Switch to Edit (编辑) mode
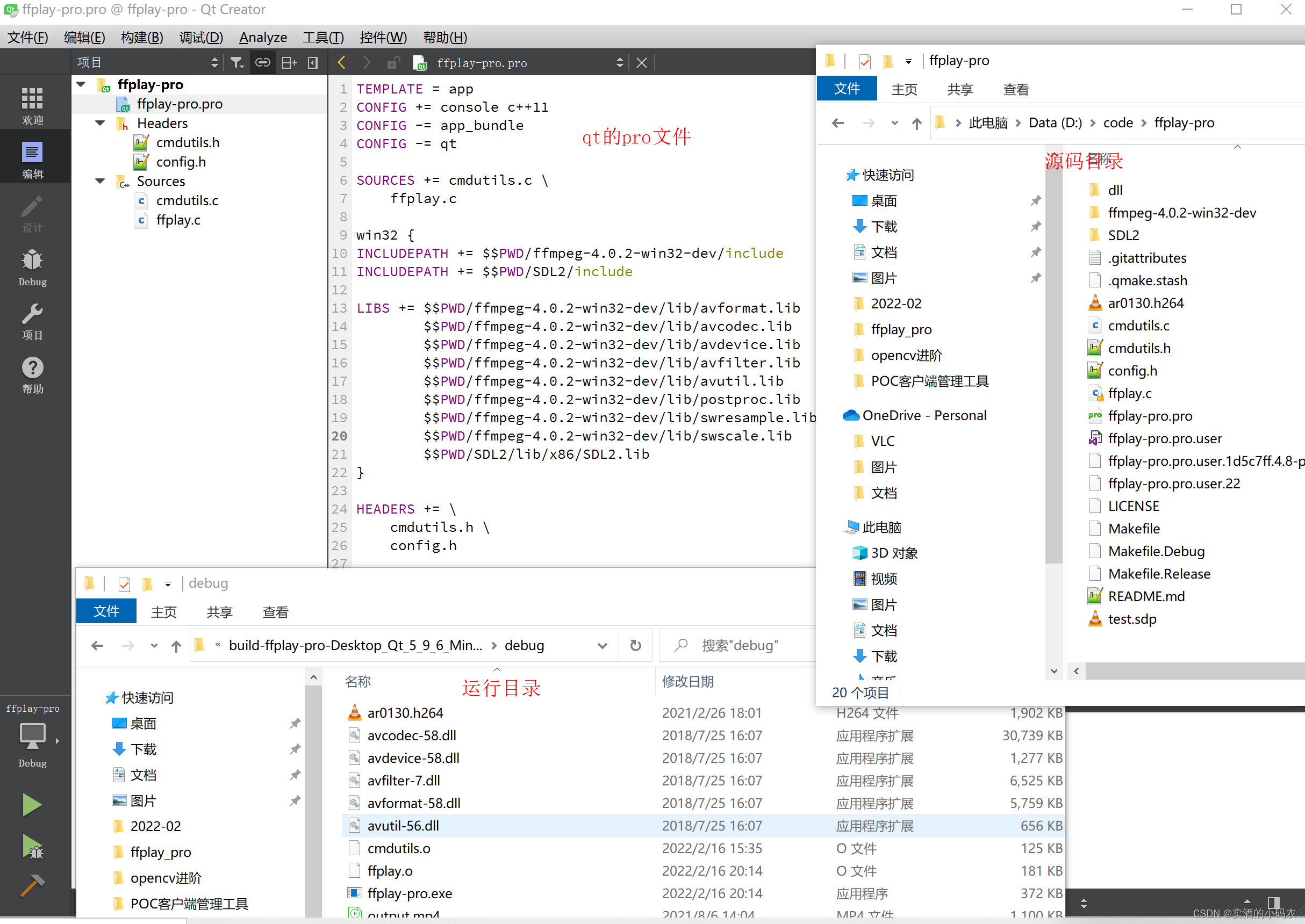 point(32,161)
